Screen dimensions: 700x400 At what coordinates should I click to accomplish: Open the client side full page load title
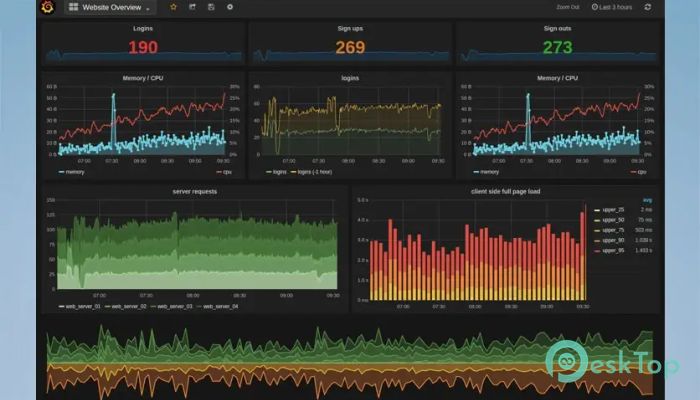click(505, 192)
